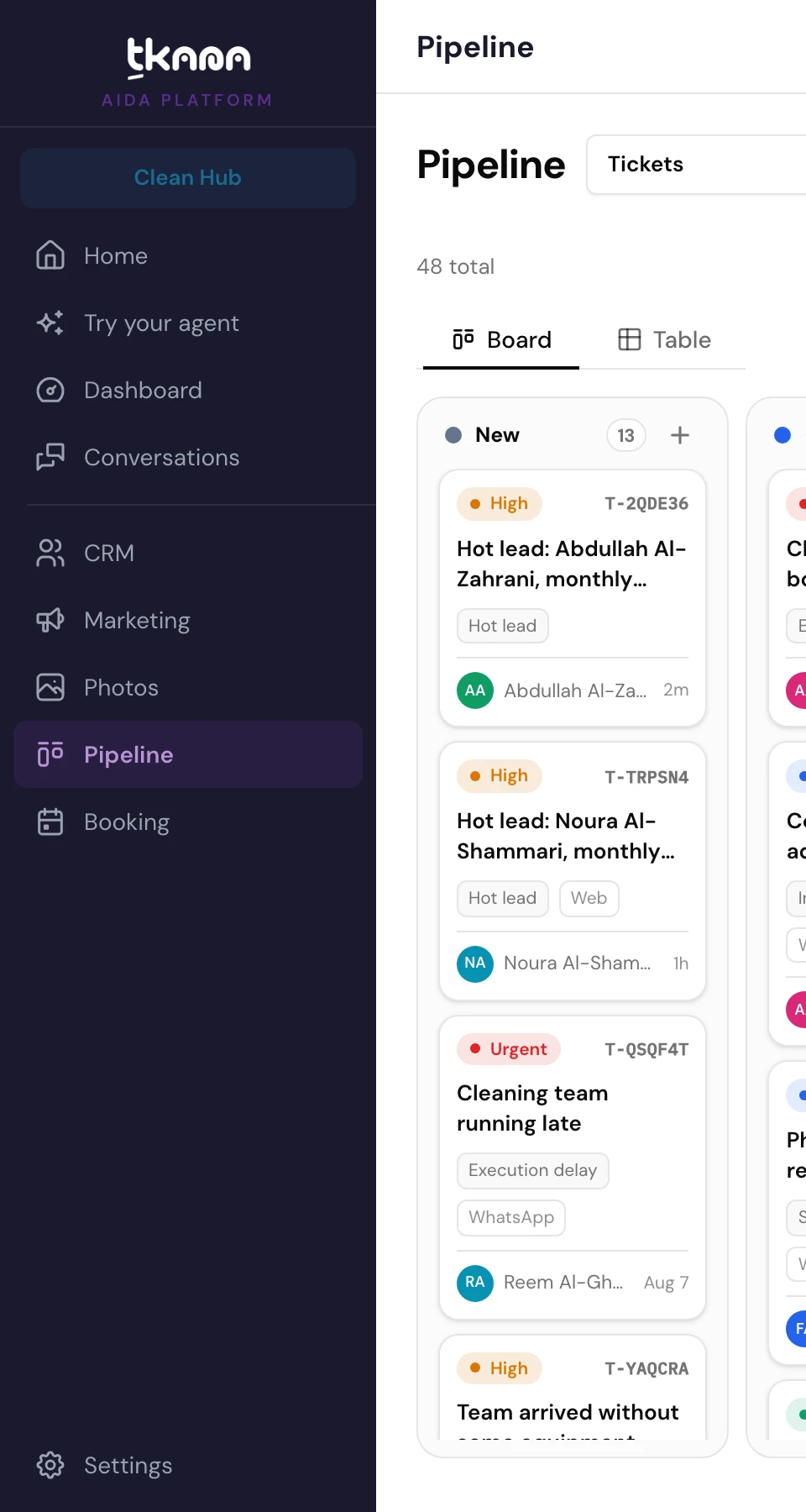Click the Web tag on Noura's ticket
This screenshot has height=1512, width=806.
(x=589, y=899)
